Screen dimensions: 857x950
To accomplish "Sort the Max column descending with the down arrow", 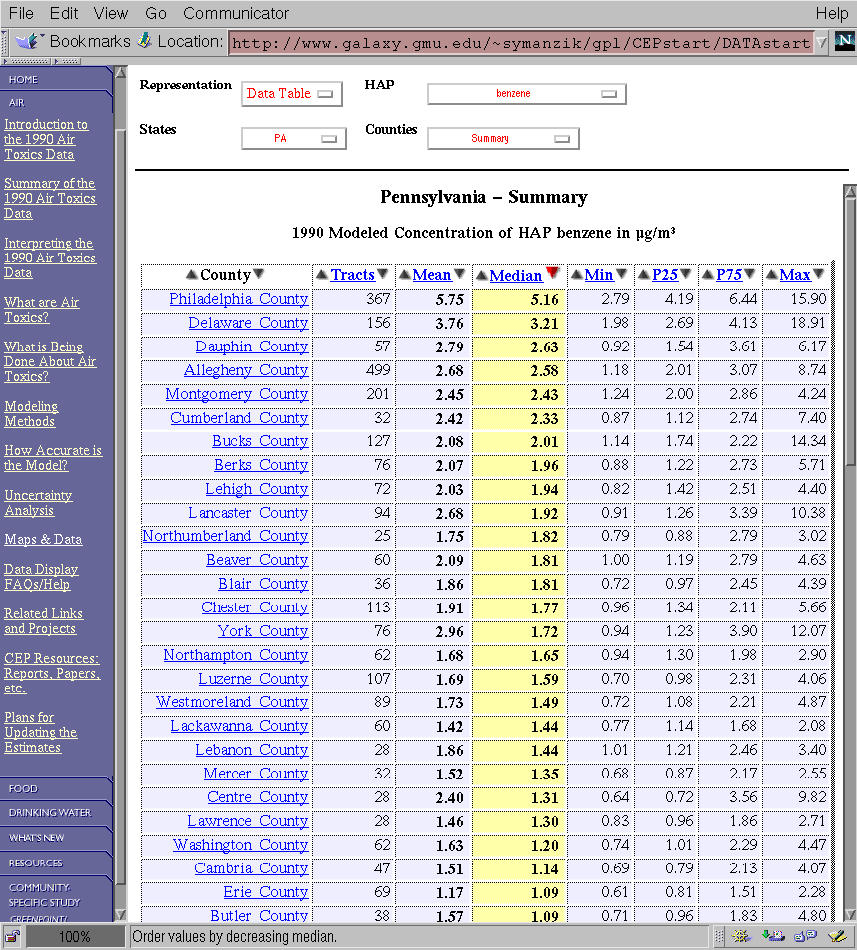I will 819,275.
